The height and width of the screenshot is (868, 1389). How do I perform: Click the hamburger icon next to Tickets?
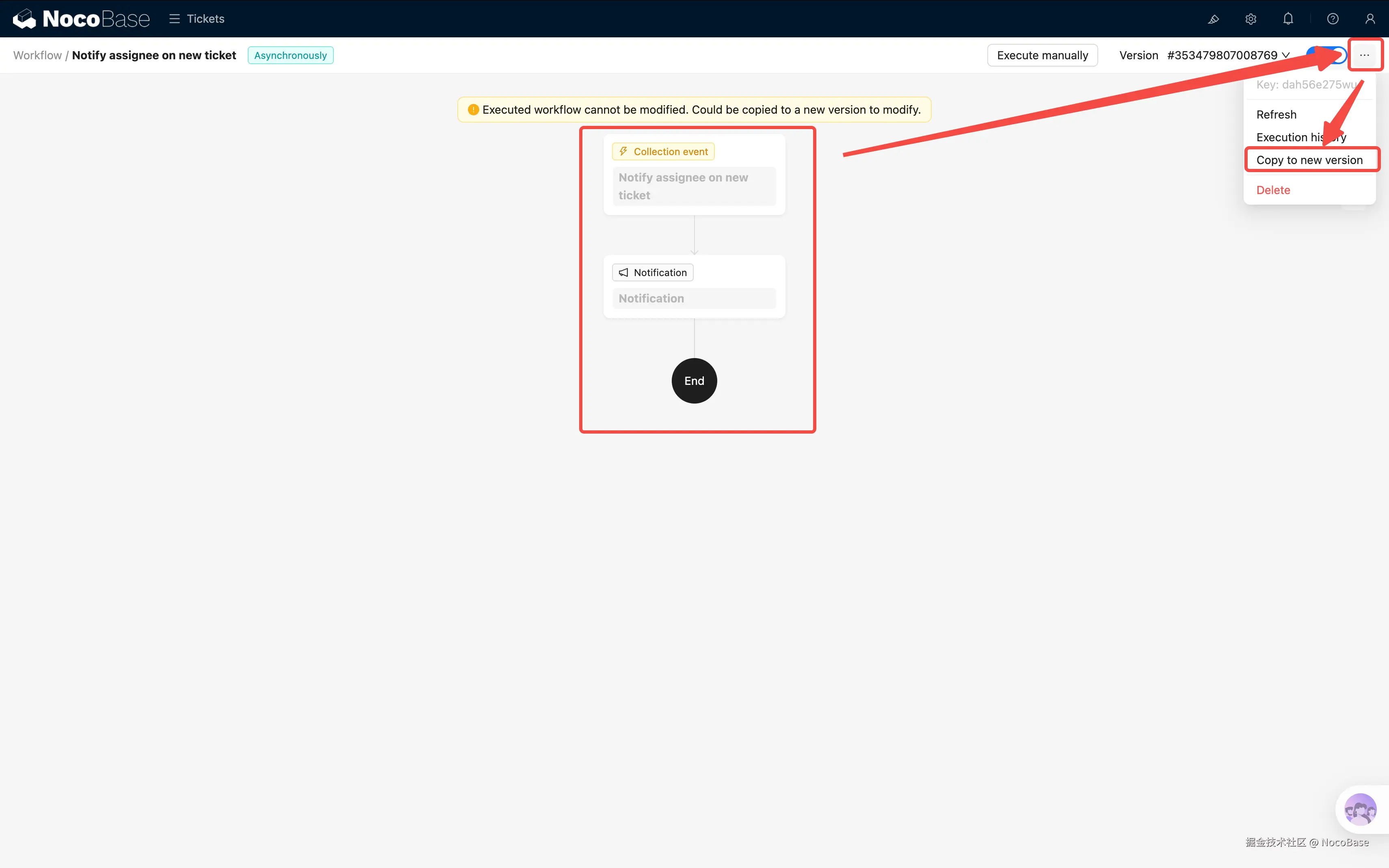click(x=175, y=19)
